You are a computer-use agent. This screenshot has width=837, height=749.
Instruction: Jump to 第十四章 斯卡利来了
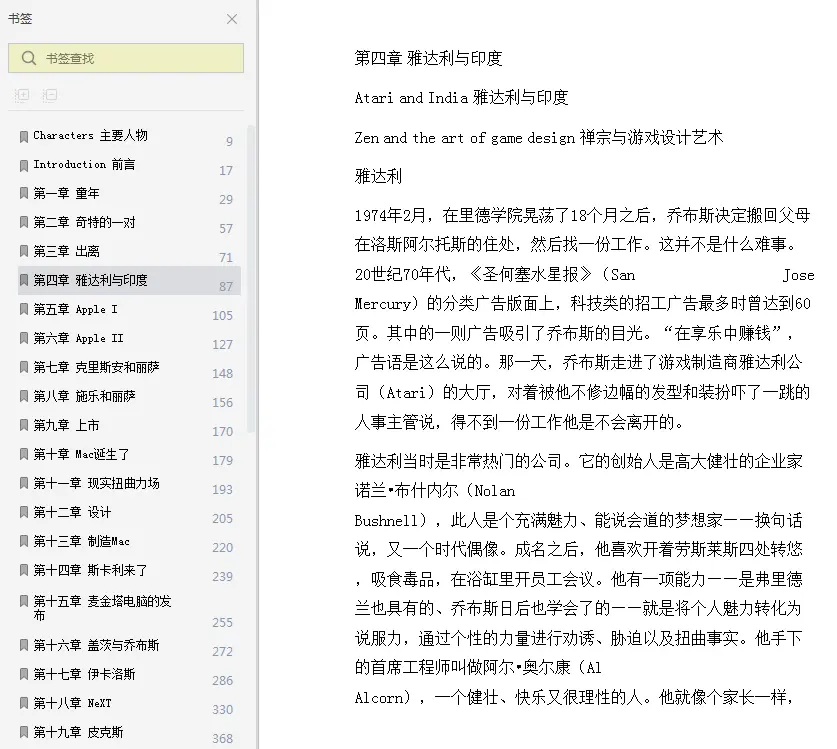pyautogui.click(x=90, y=570)
